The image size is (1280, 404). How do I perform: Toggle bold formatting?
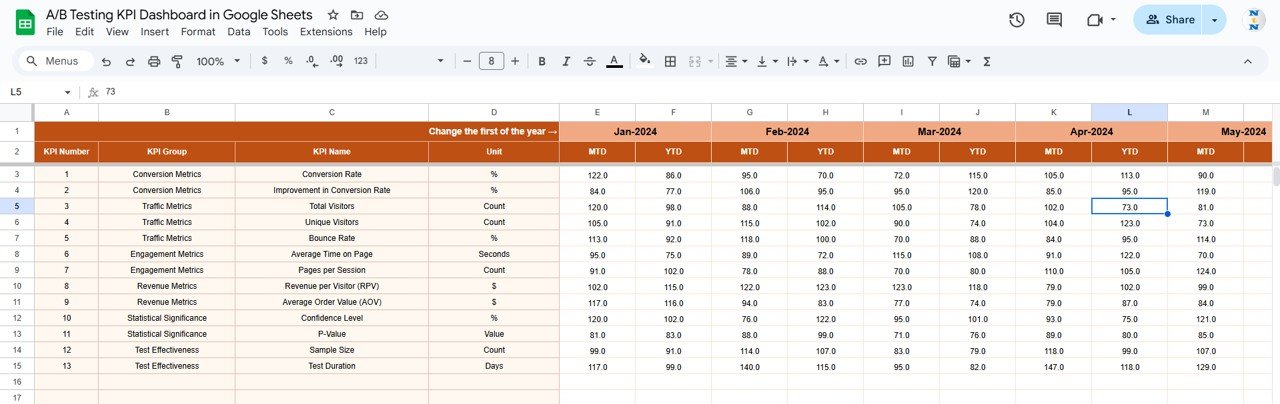pyautogui.click(x=542, y=61)
